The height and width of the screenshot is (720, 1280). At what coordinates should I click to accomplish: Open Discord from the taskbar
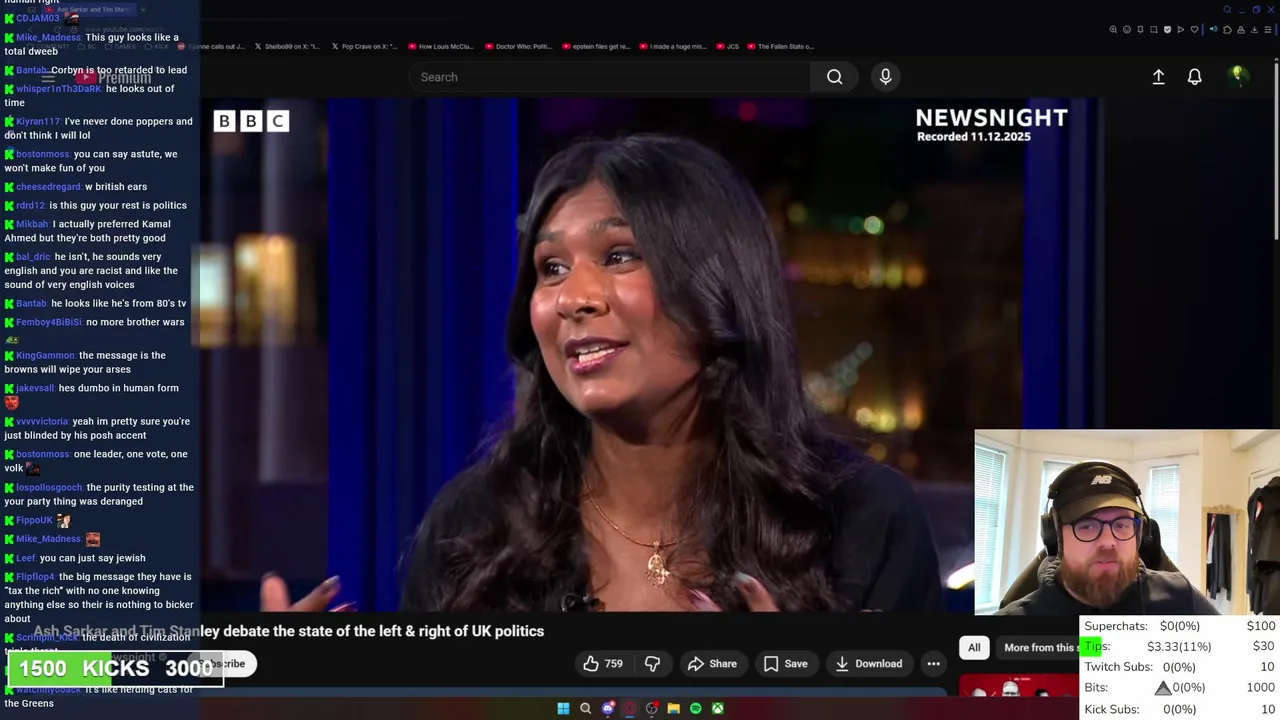608,708
